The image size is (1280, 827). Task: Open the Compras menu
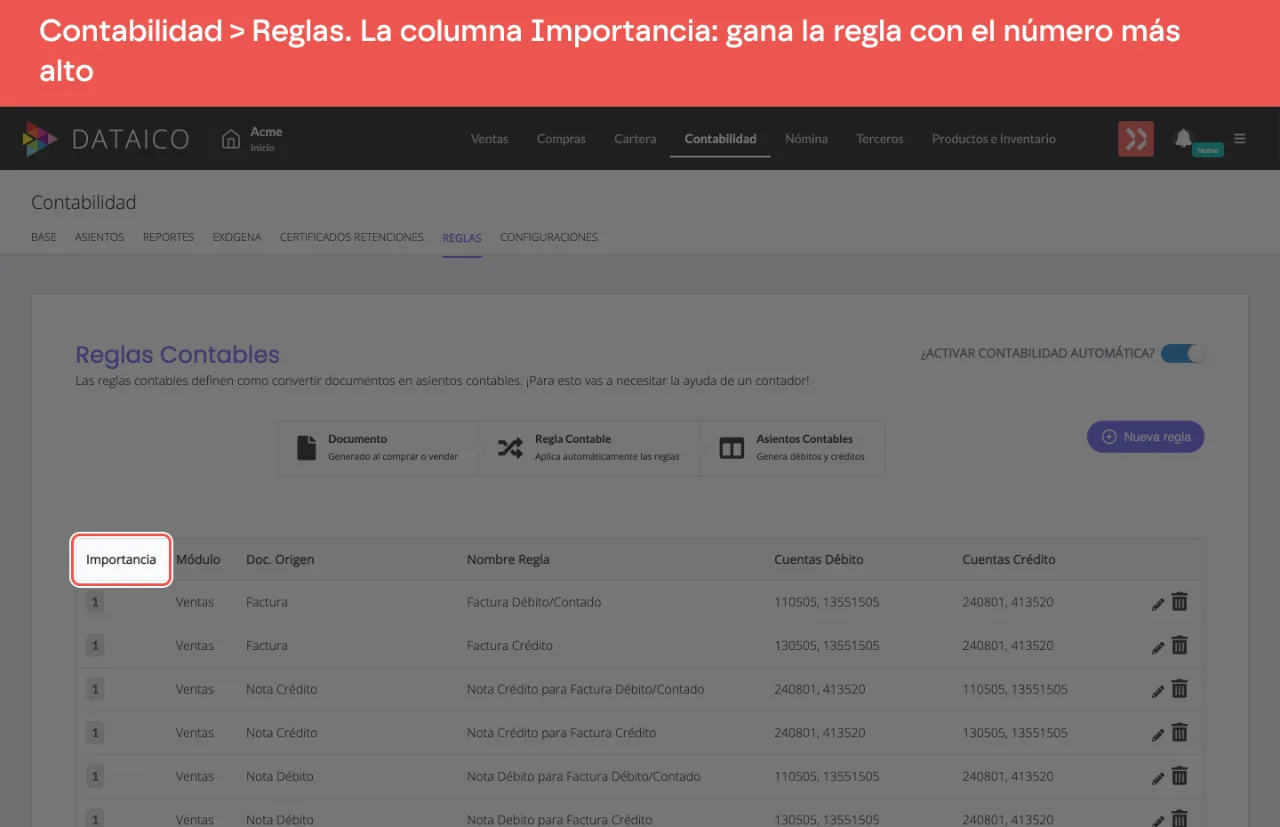click(x=561, y=139)
